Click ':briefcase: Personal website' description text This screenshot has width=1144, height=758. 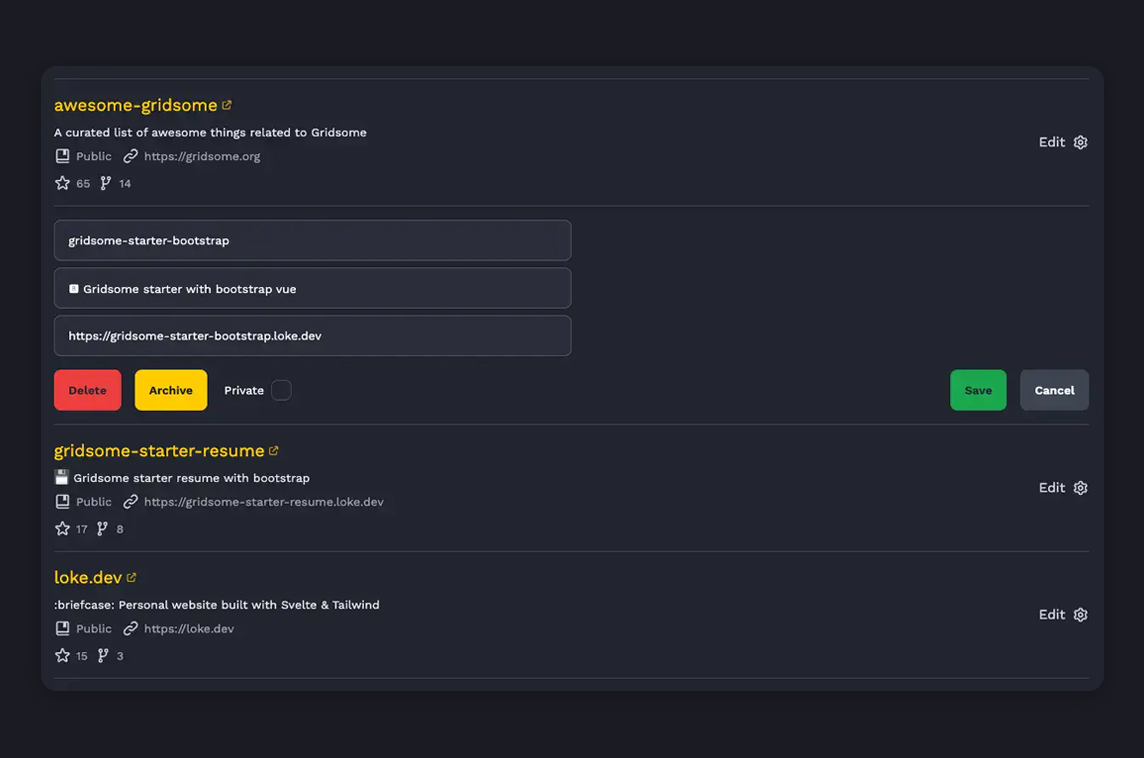(x=217, y=605)
